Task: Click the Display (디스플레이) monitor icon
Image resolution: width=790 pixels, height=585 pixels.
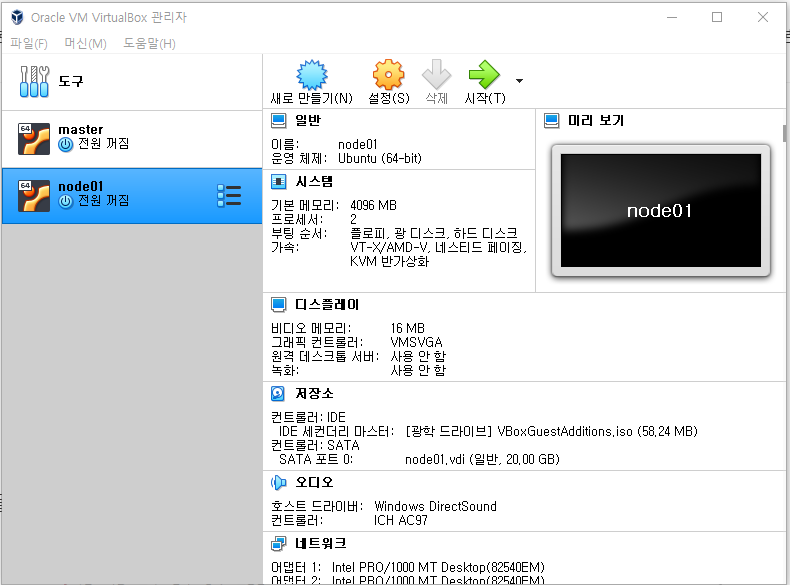Action: pyautogui.click(x=279, y=304)
